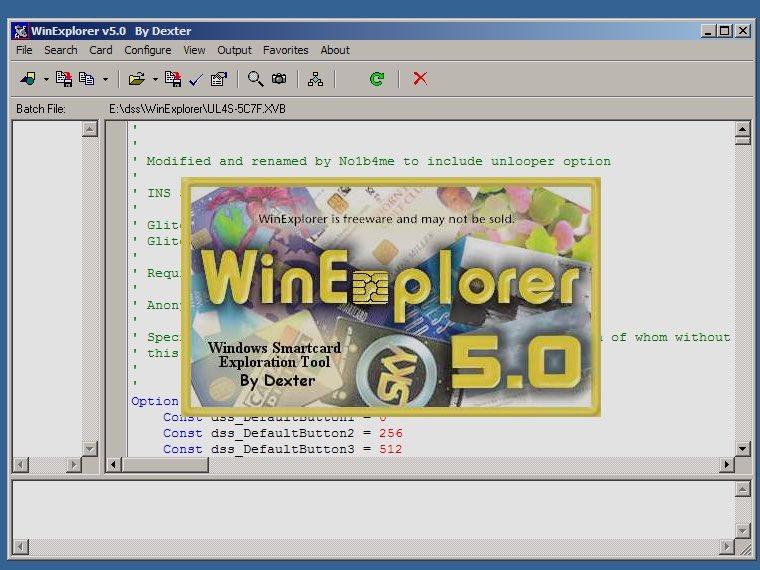Click the open folder icon
Viewport: 760px width, 570px height.
pyautogui.click(x=136, y=79)
